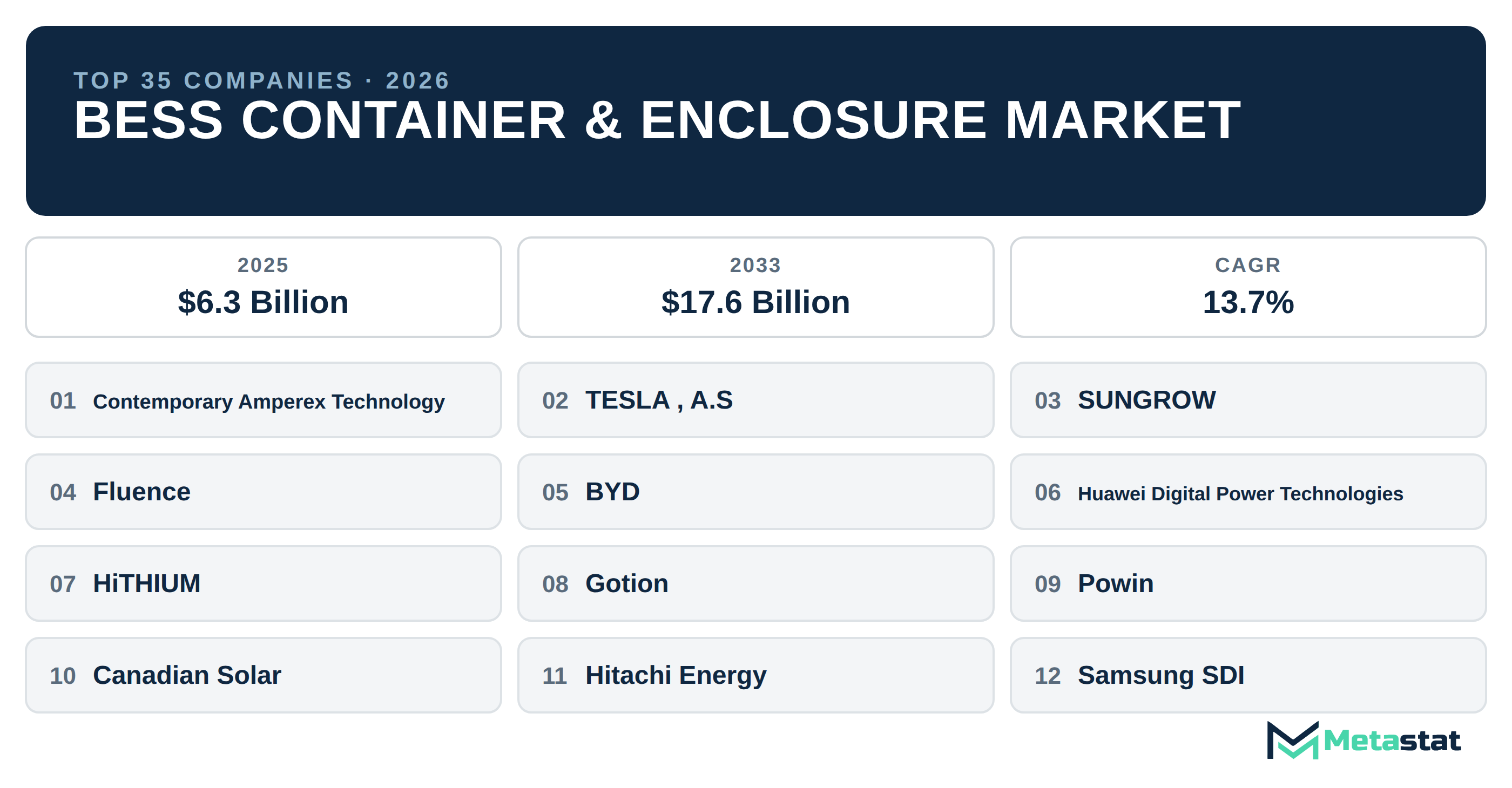Open the TESLA , A.S company card
1512x788 pixels.
click(x=755, y=400)
